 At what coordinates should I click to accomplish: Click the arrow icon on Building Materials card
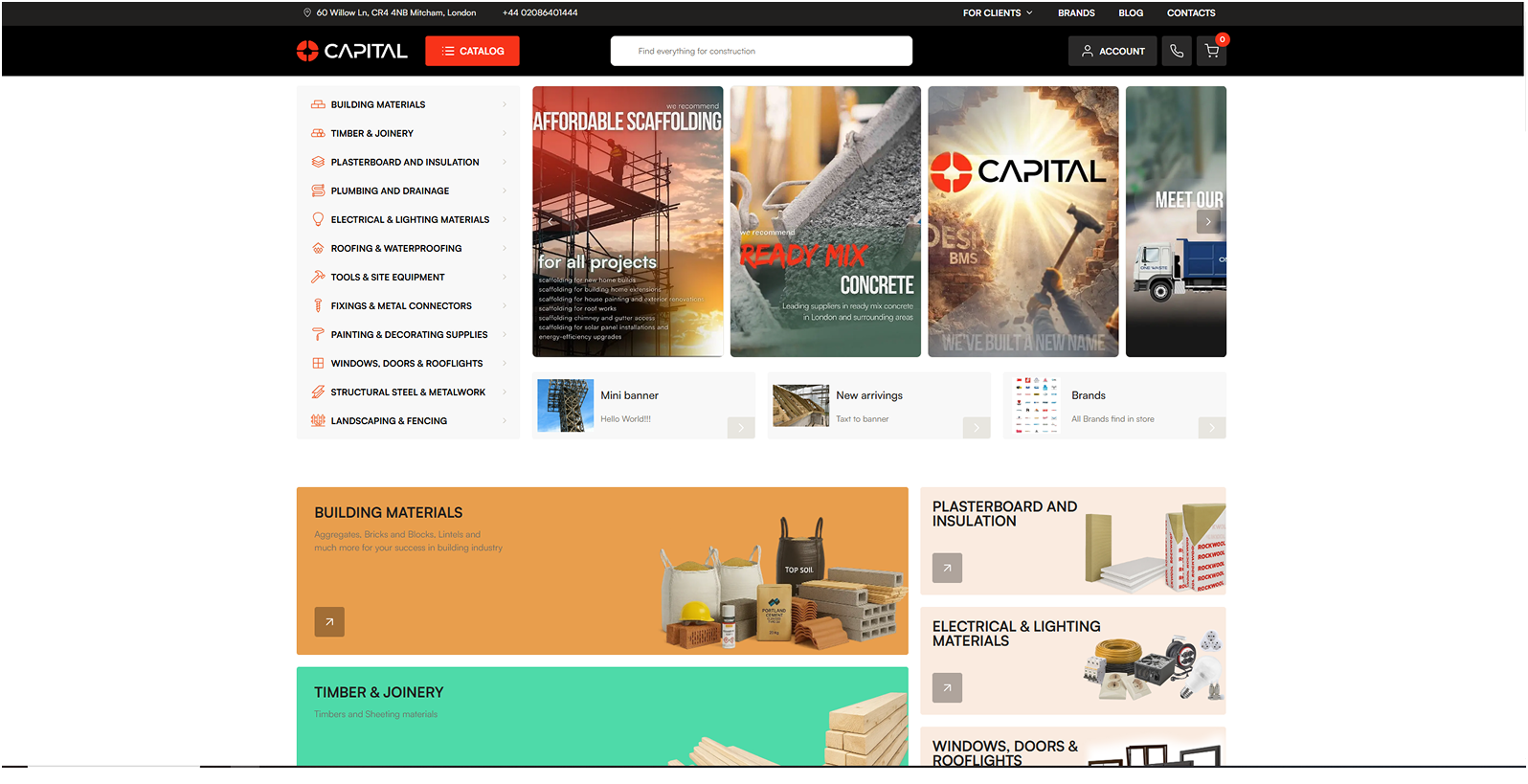point(329,622)
